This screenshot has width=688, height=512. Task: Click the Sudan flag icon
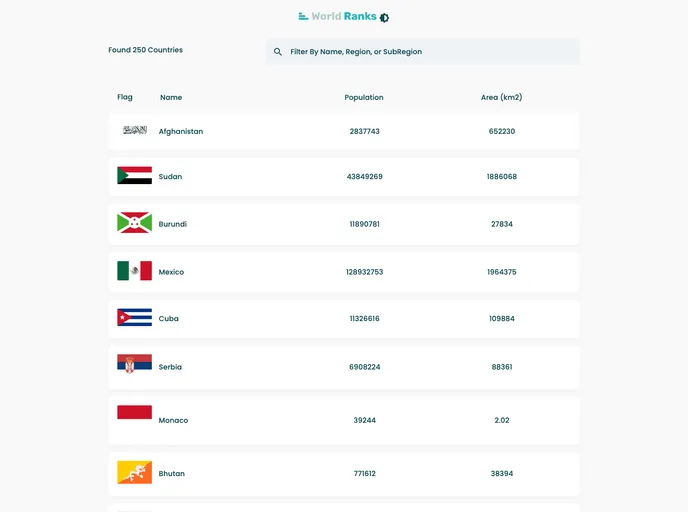point(135,176)
